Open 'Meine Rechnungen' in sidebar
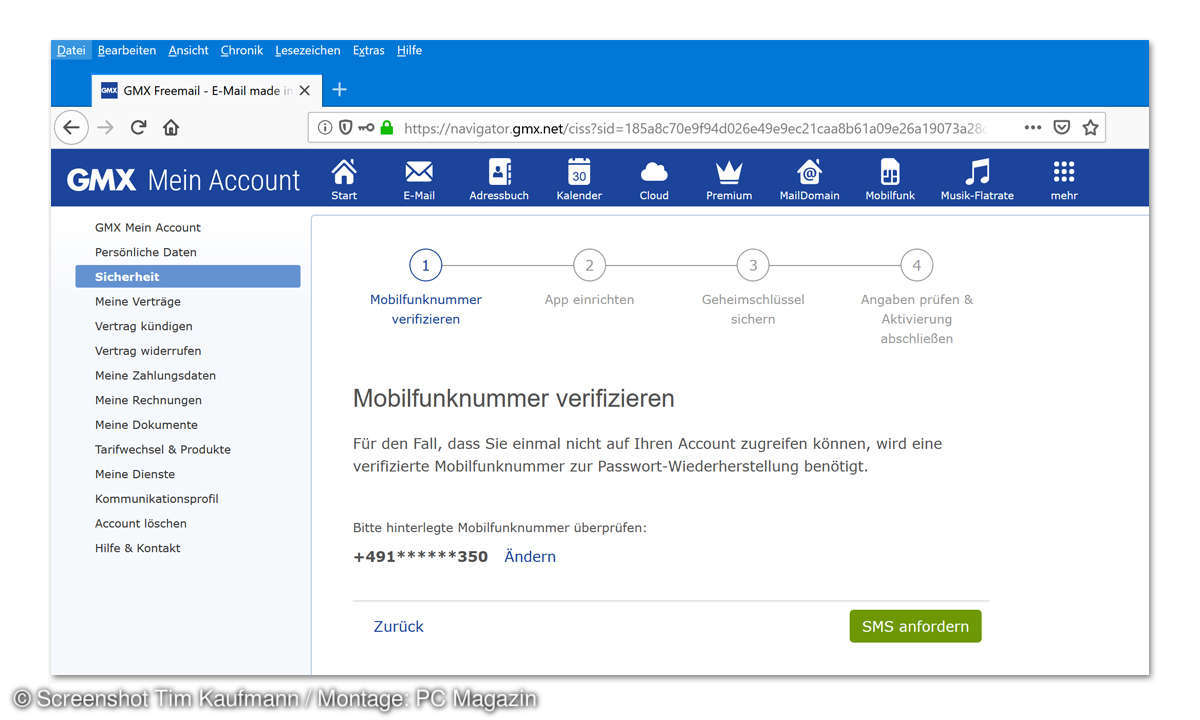 (x=148, y=400)
